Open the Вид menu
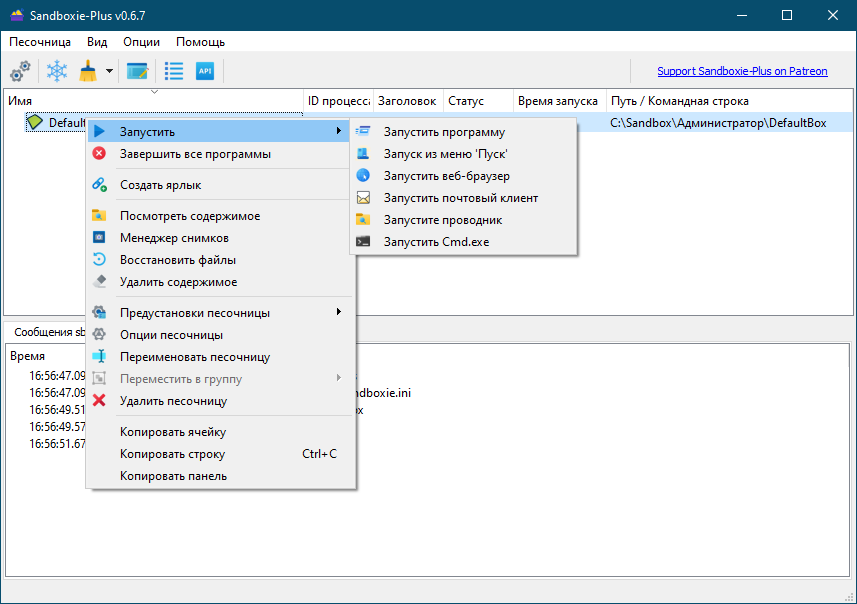This screenshot has height=604, width=857. coord(97,42)
